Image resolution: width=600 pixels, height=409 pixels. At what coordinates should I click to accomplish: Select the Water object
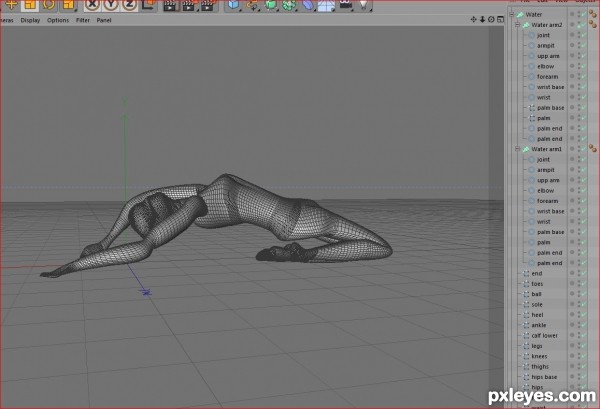(x=533, y=15)
